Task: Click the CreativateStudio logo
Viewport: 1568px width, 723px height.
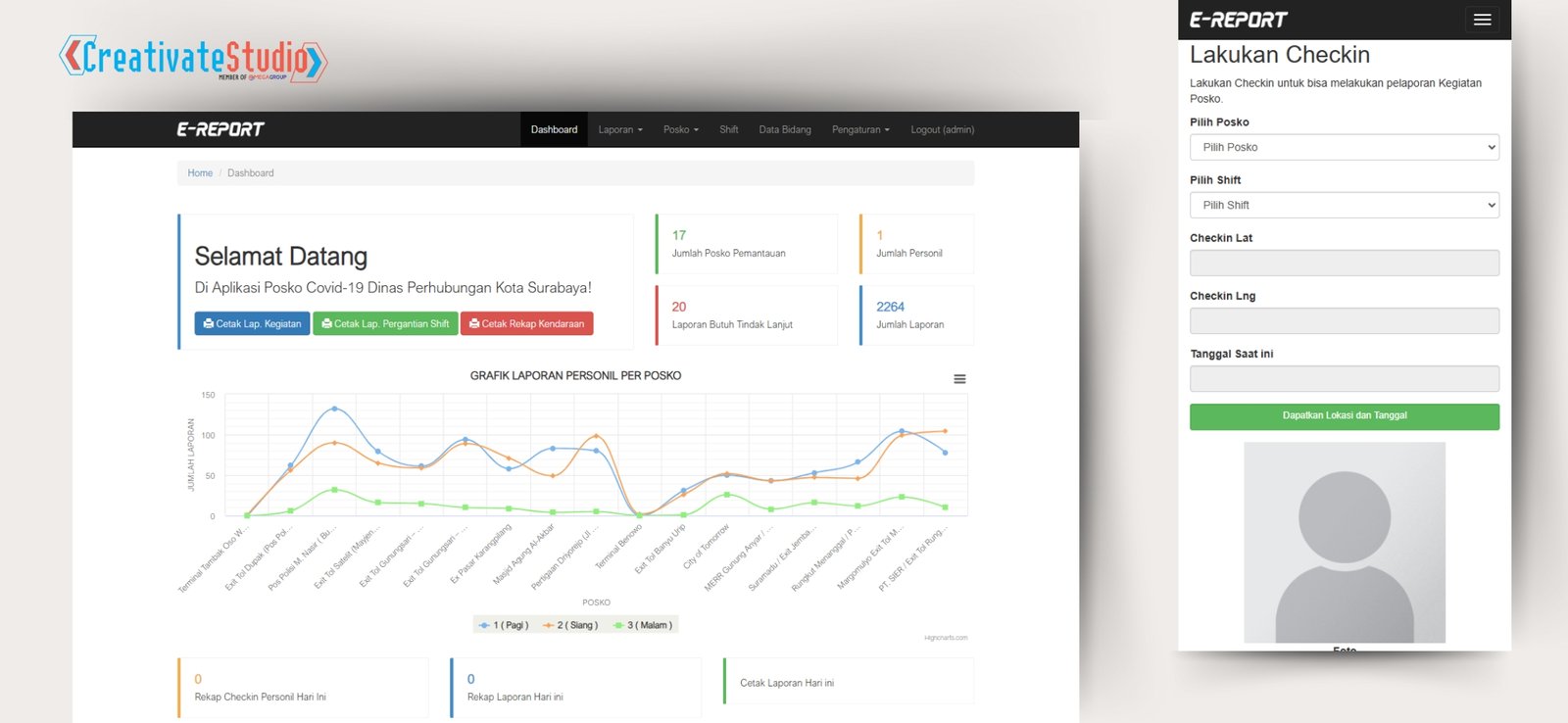Action: pos(193,59)
